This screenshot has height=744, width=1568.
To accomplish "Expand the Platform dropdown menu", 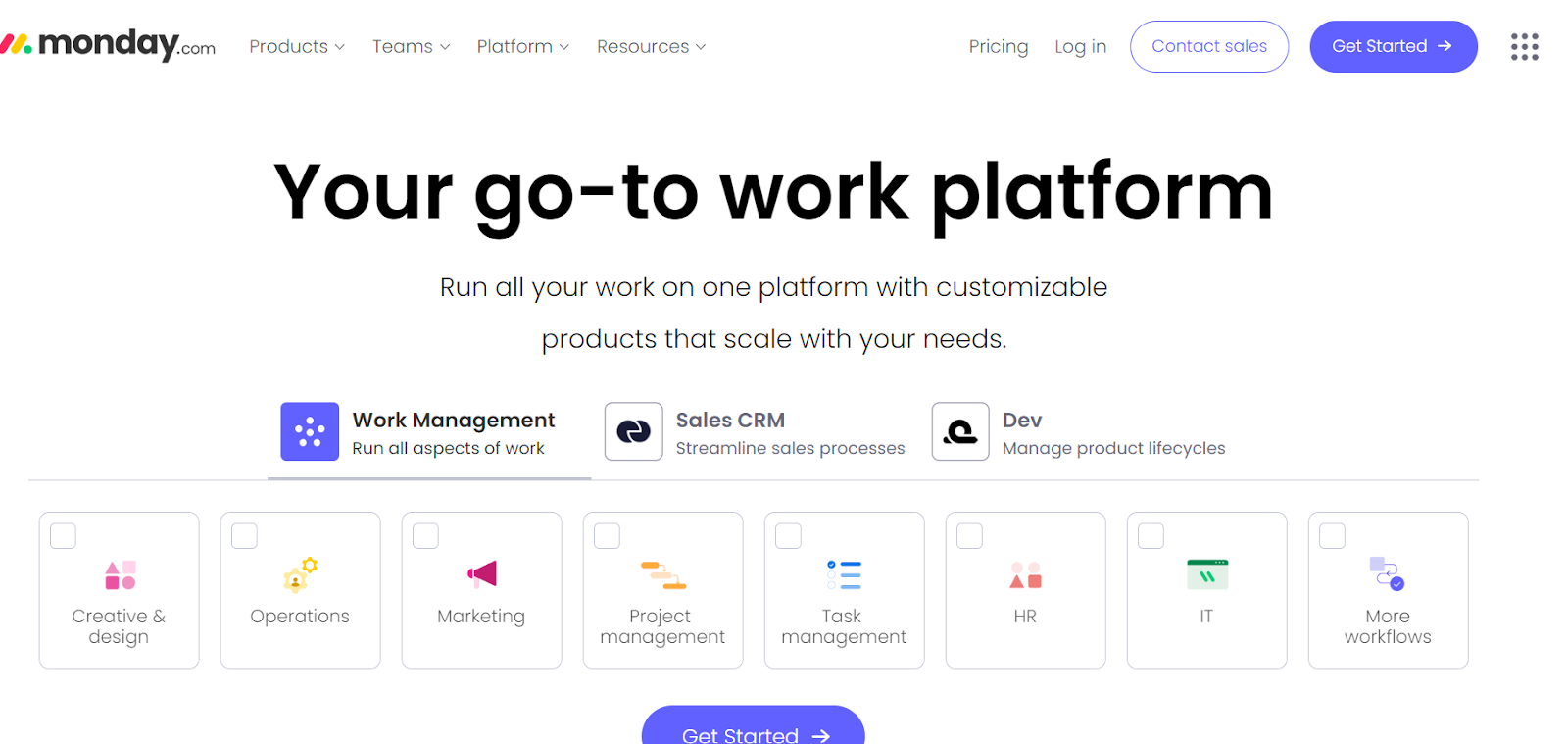I will point(523,46).
